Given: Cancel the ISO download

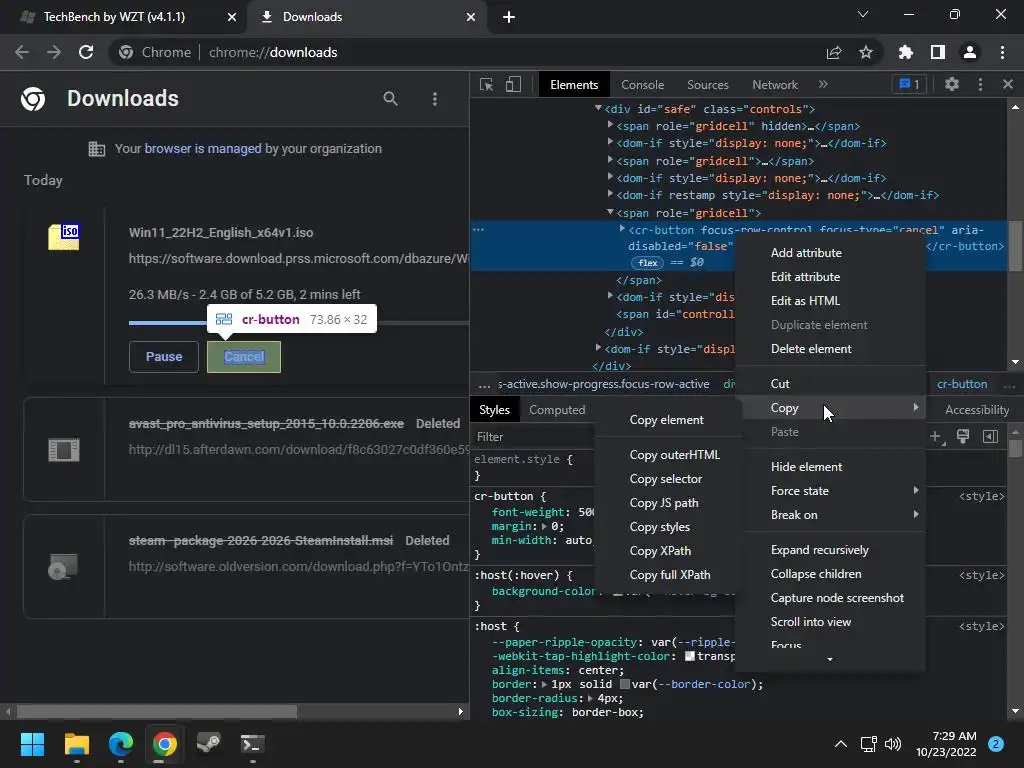Looking at the screenshot, I should pyautogui.click(x=244, y=357).
